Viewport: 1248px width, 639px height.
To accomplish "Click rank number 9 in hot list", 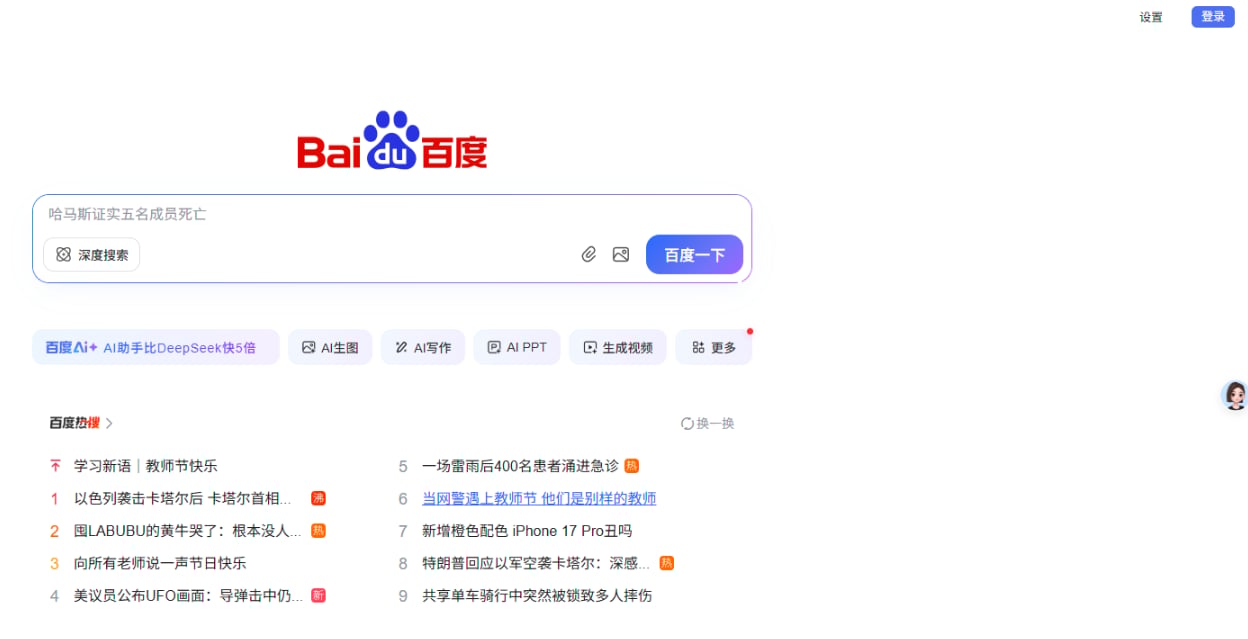I will 403,596.
